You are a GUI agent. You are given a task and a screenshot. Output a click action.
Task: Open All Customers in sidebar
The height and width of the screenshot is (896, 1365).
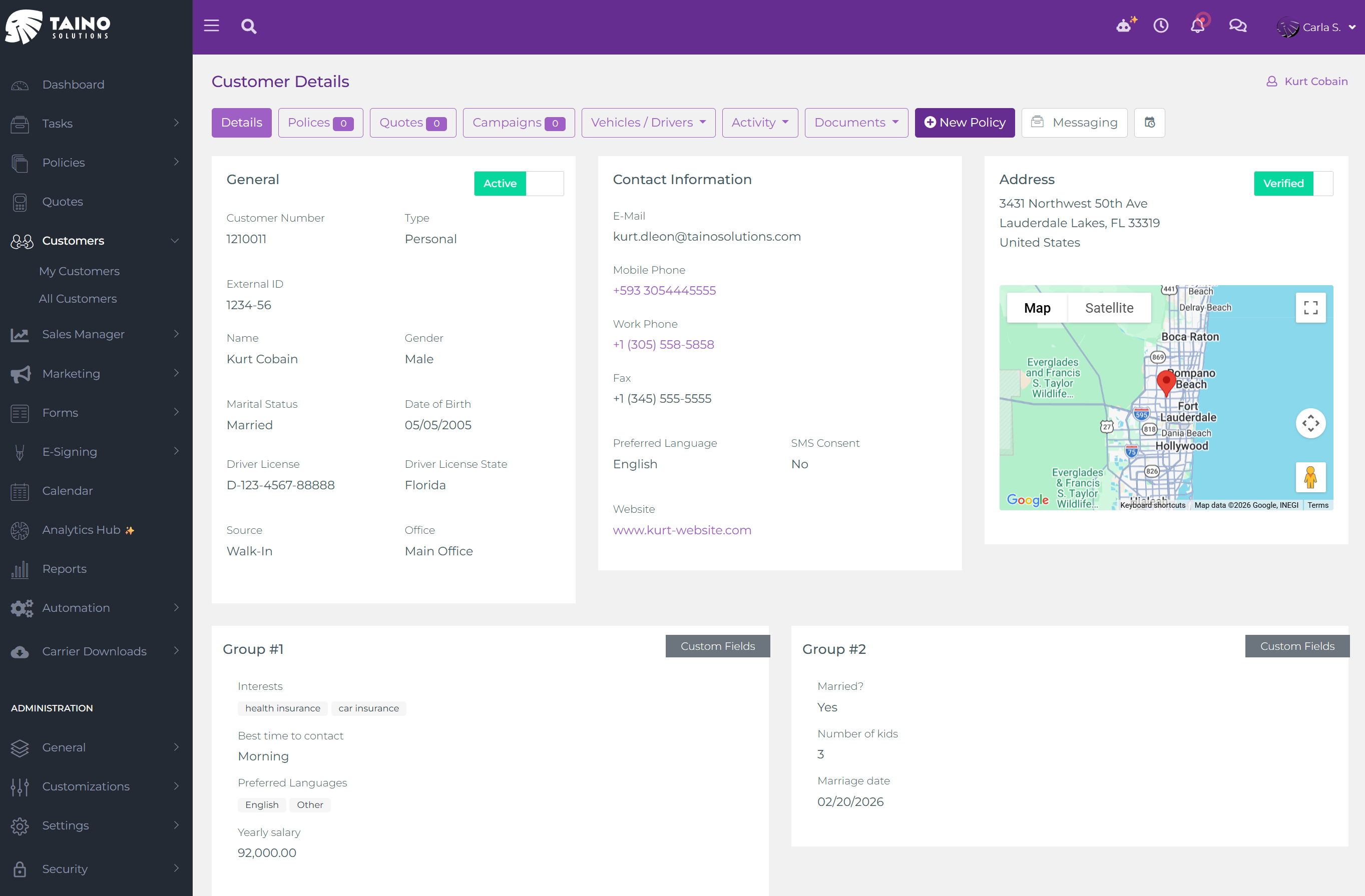point(78,299)
